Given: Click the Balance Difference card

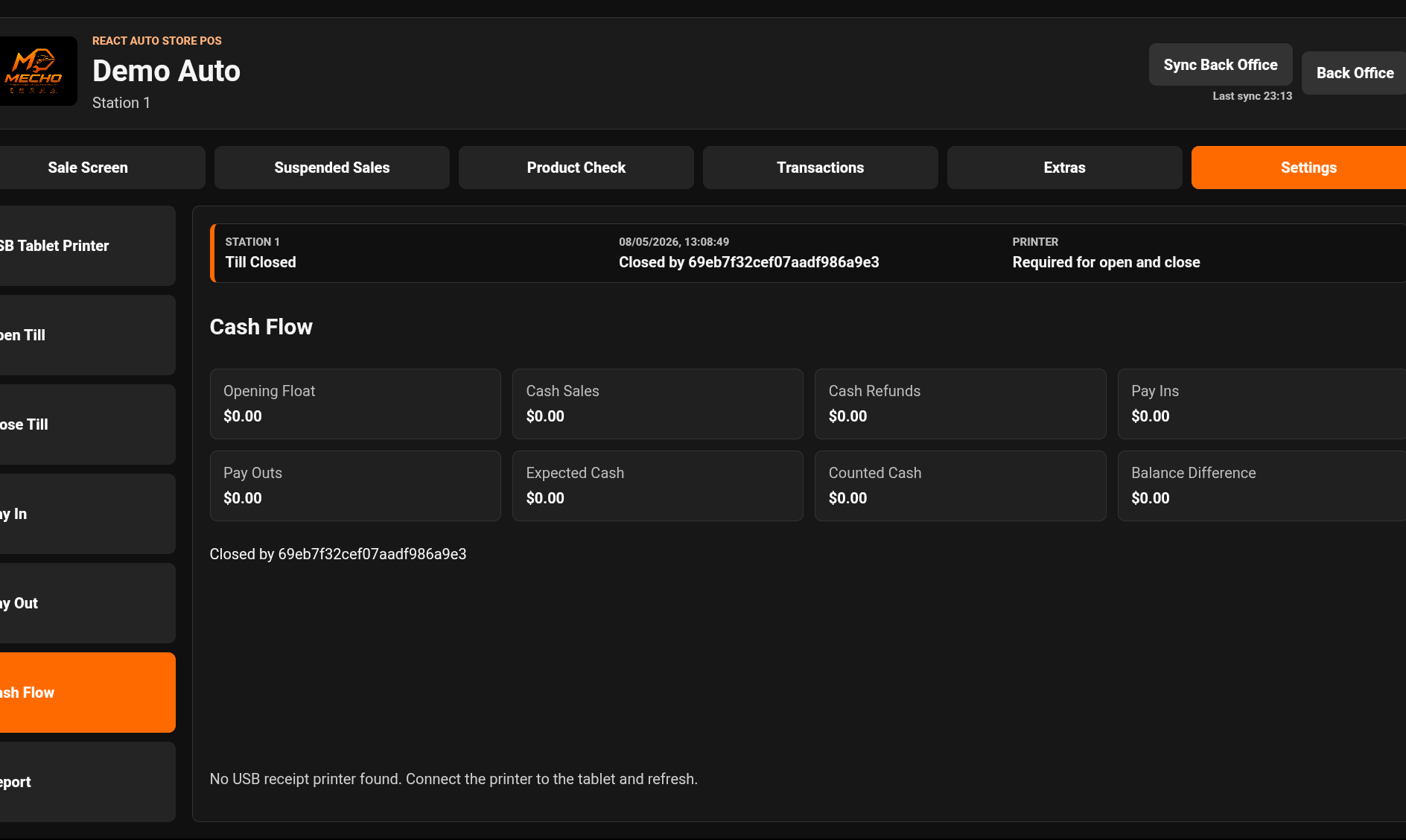Looking at the screenshot, I should (1262, 486).
